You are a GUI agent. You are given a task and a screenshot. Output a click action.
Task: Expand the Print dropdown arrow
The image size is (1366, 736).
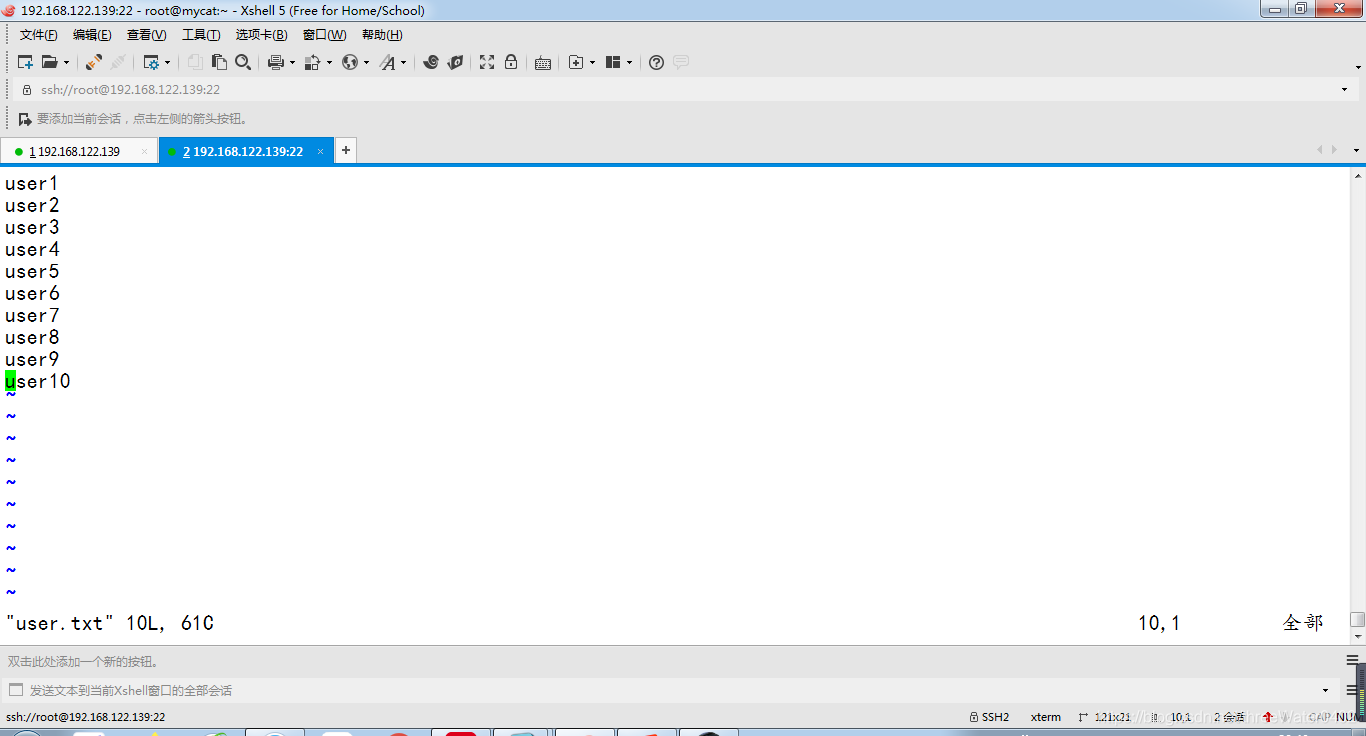292,62
